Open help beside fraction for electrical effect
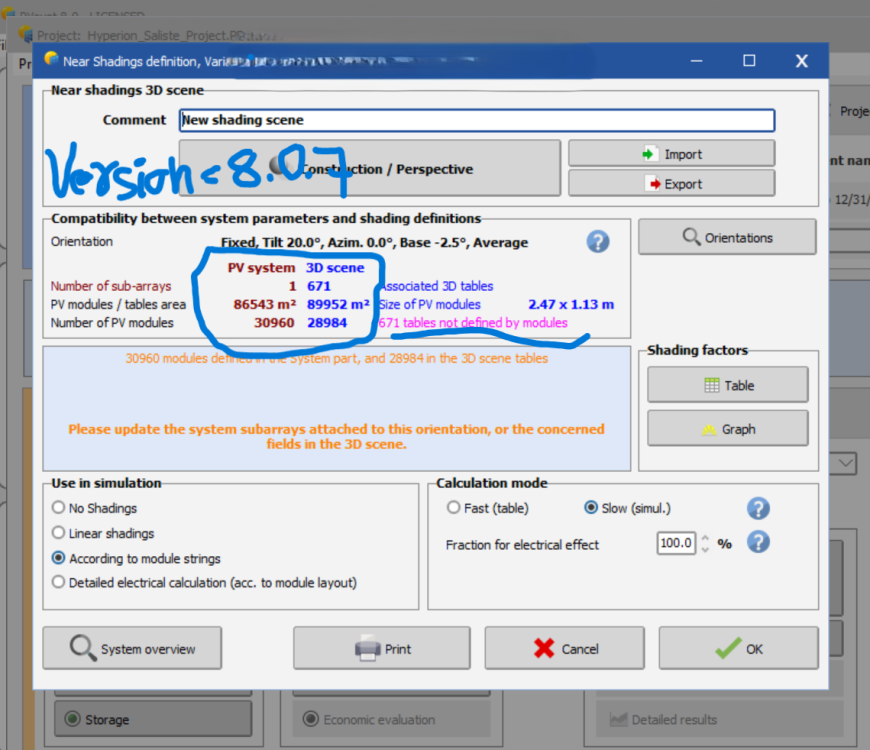This screenshot has width=870, height=750. 758,542
